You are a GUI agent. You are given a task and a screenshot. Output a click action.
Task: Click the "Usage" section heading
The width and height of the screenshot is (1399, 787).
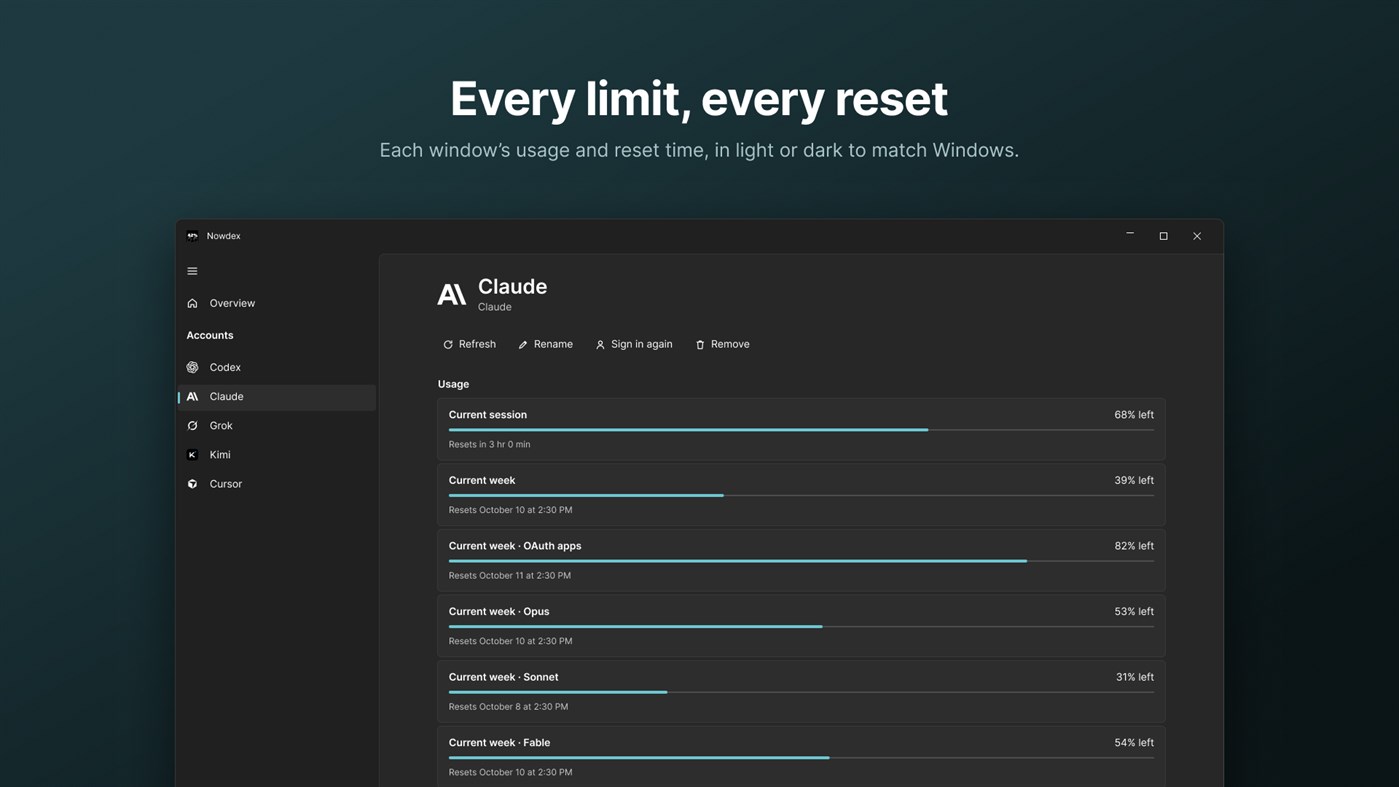[x=453, y=384]
